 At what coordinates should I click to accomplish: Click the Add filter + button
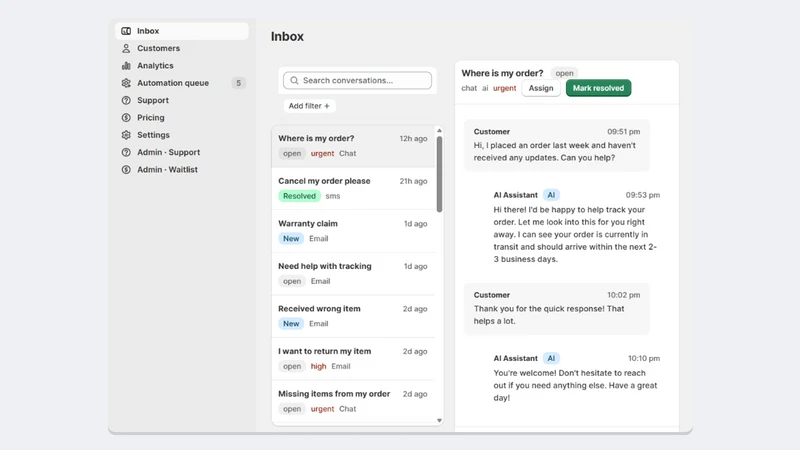click(309, 106)
